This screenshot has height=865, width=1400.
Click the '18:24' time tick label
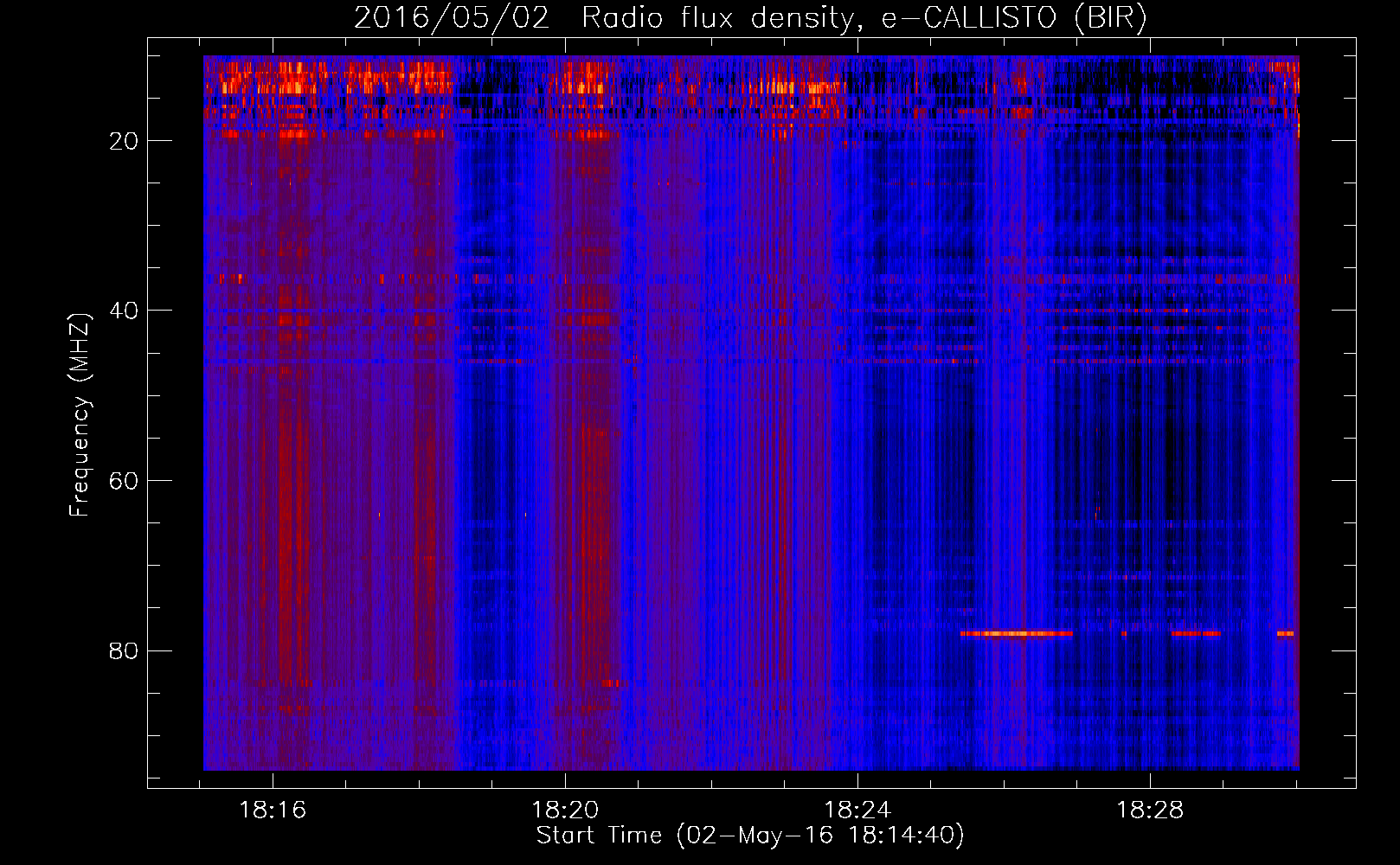pyautogui.click(x=857, y=811)
